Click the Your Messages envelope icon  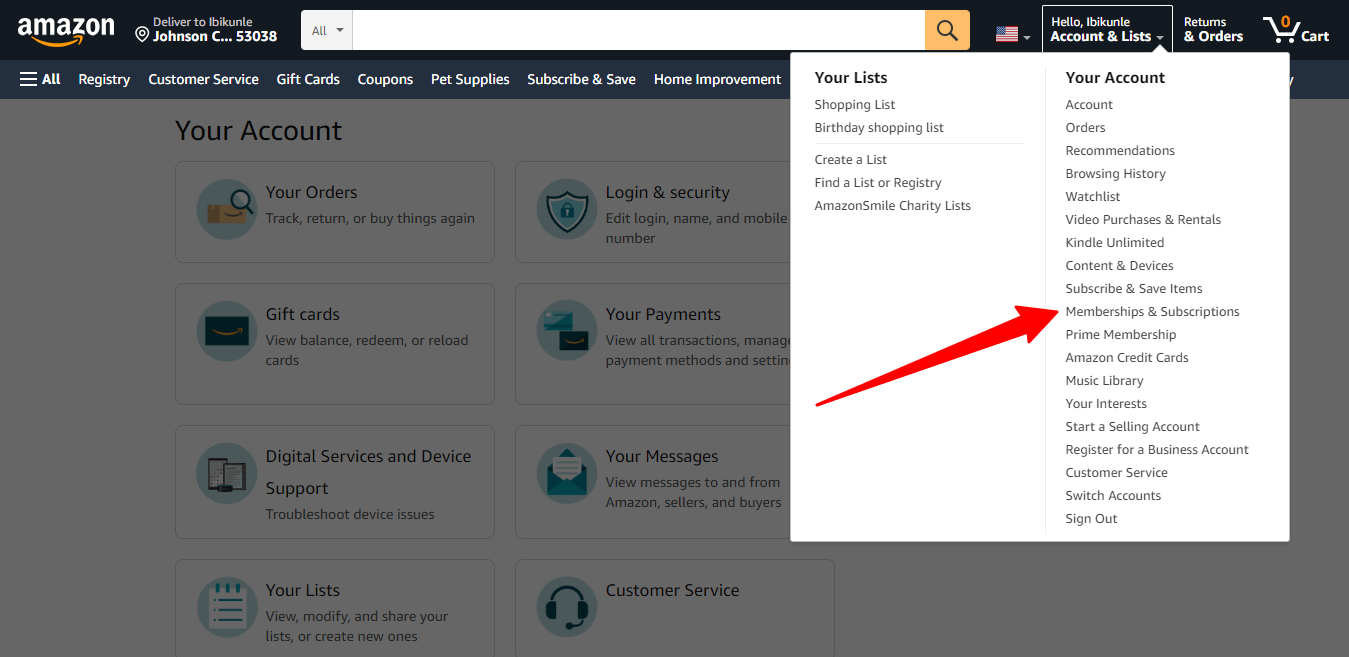click(x=567, y=473)
